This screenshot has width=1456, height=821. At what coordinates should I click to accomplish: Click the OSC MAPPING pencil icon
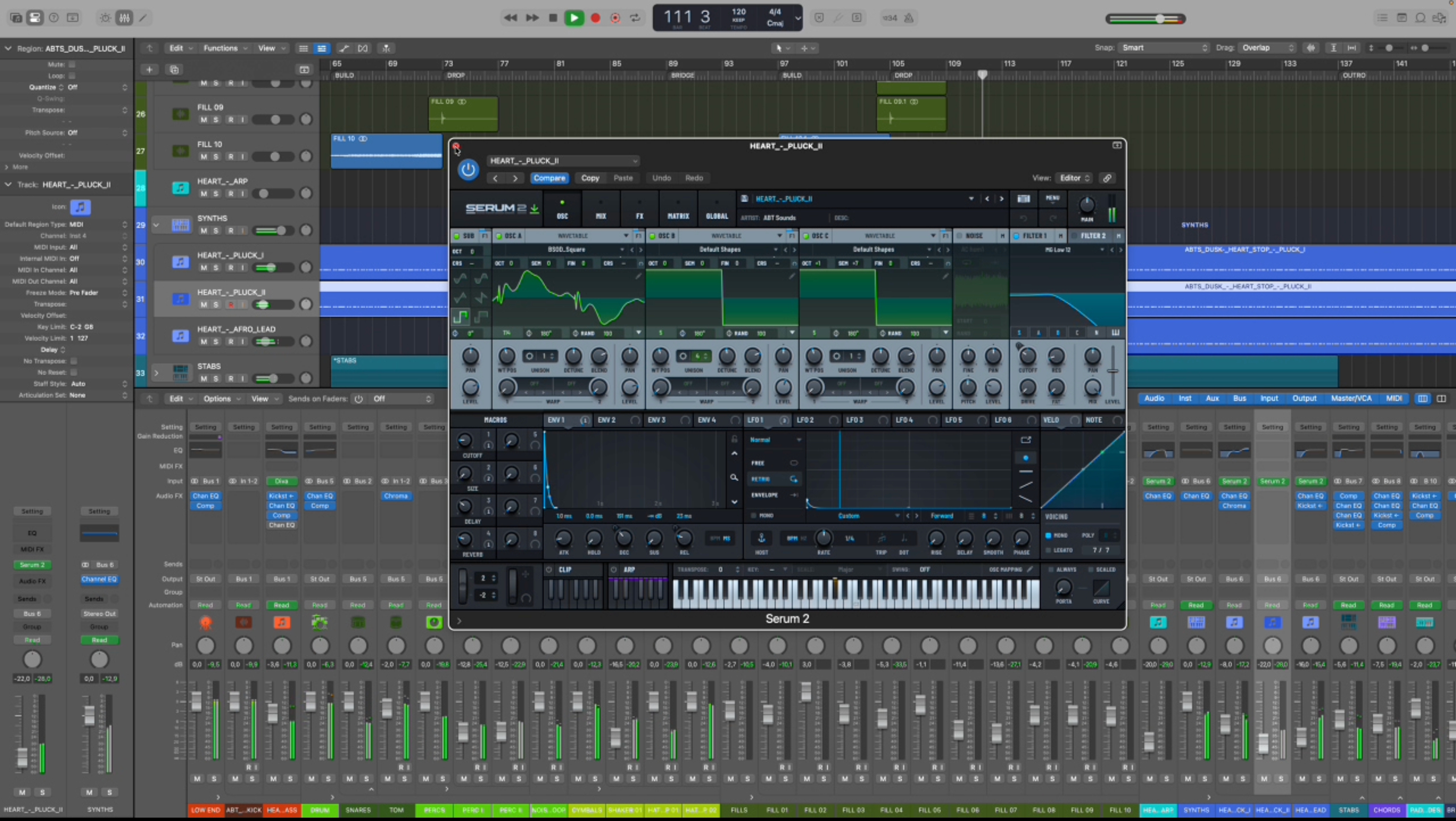point(1030,569)
